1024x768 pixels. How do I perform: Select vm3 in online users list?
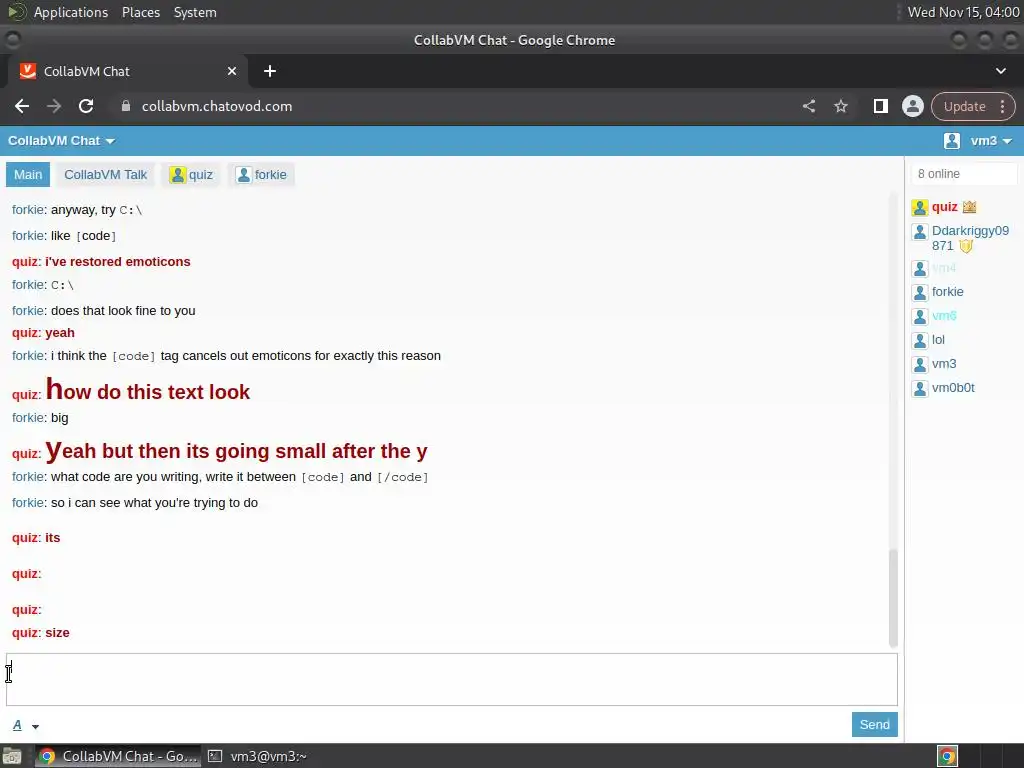click(944, 364)
